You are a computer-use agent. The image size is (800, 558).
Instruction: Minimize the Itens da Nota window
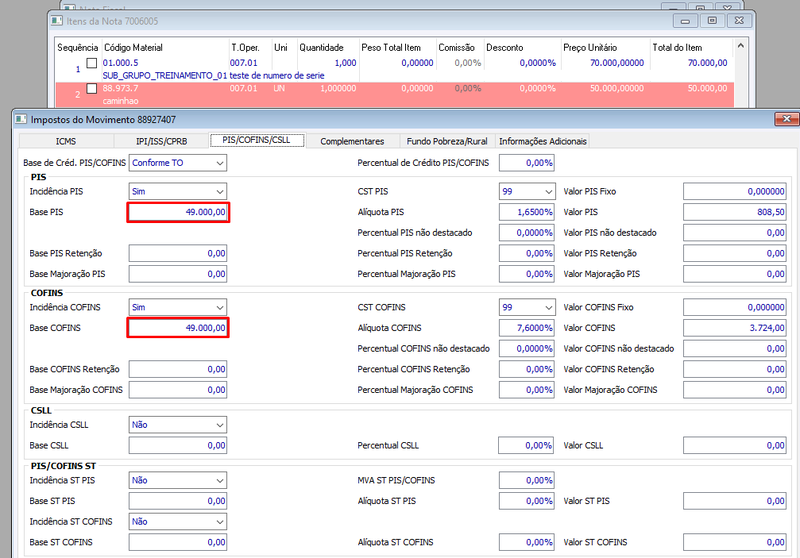pyautogui.click(x=685, y=21)
